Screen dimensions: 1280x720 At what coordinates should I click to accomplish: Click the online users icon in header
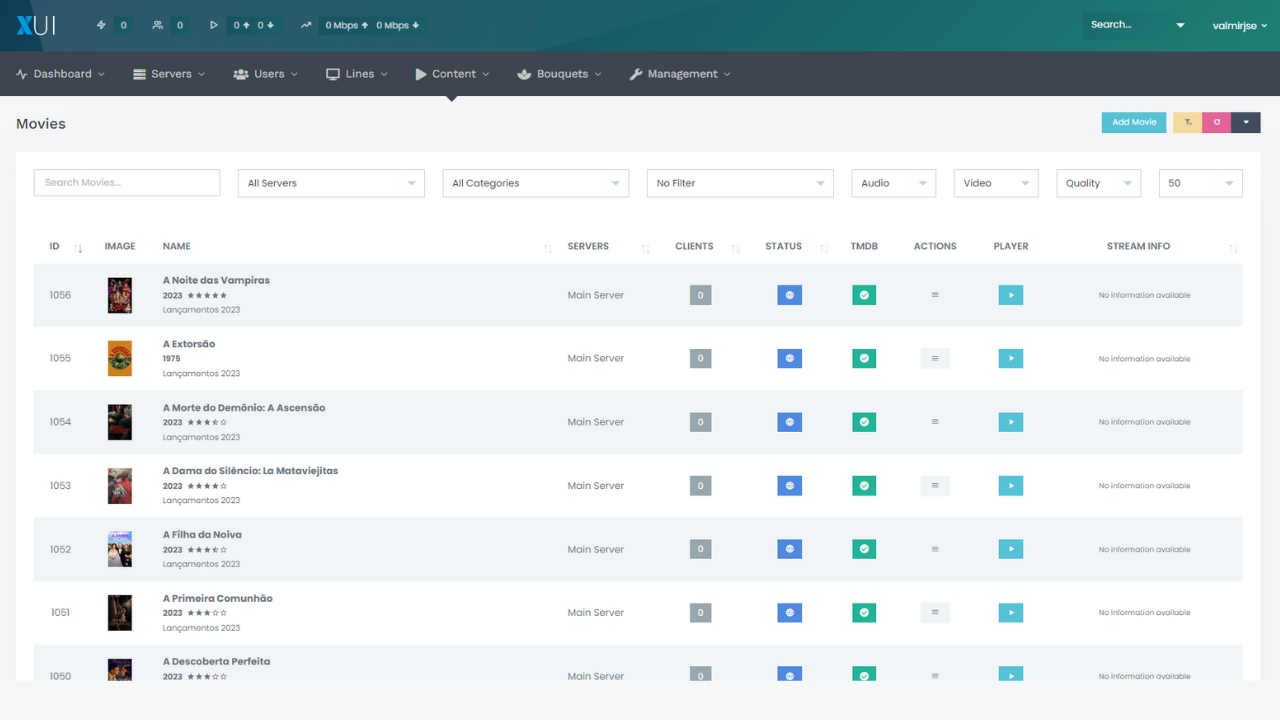[157, 25]
